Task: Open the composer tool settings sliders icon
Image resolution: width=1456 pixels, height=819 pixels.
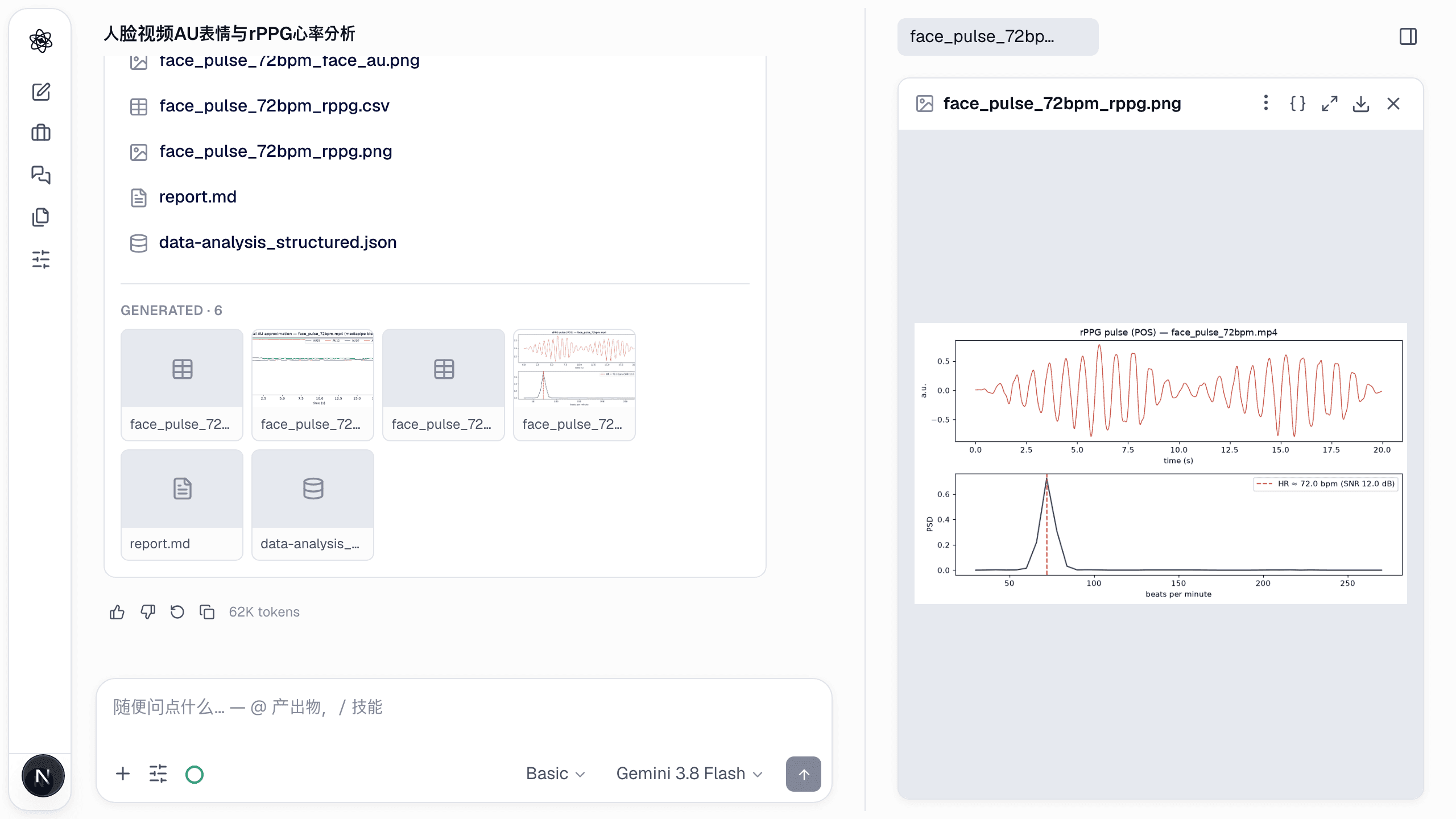Action: pyautogui.click(x=158, y=773)
